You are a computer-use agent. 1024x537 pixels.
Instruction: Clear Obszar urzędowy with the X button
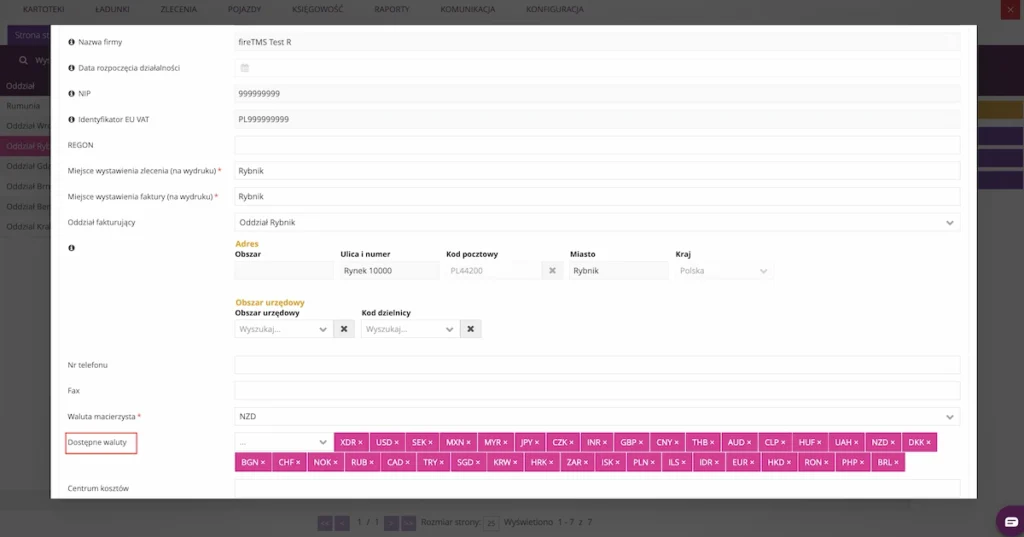tap(344, 329)
